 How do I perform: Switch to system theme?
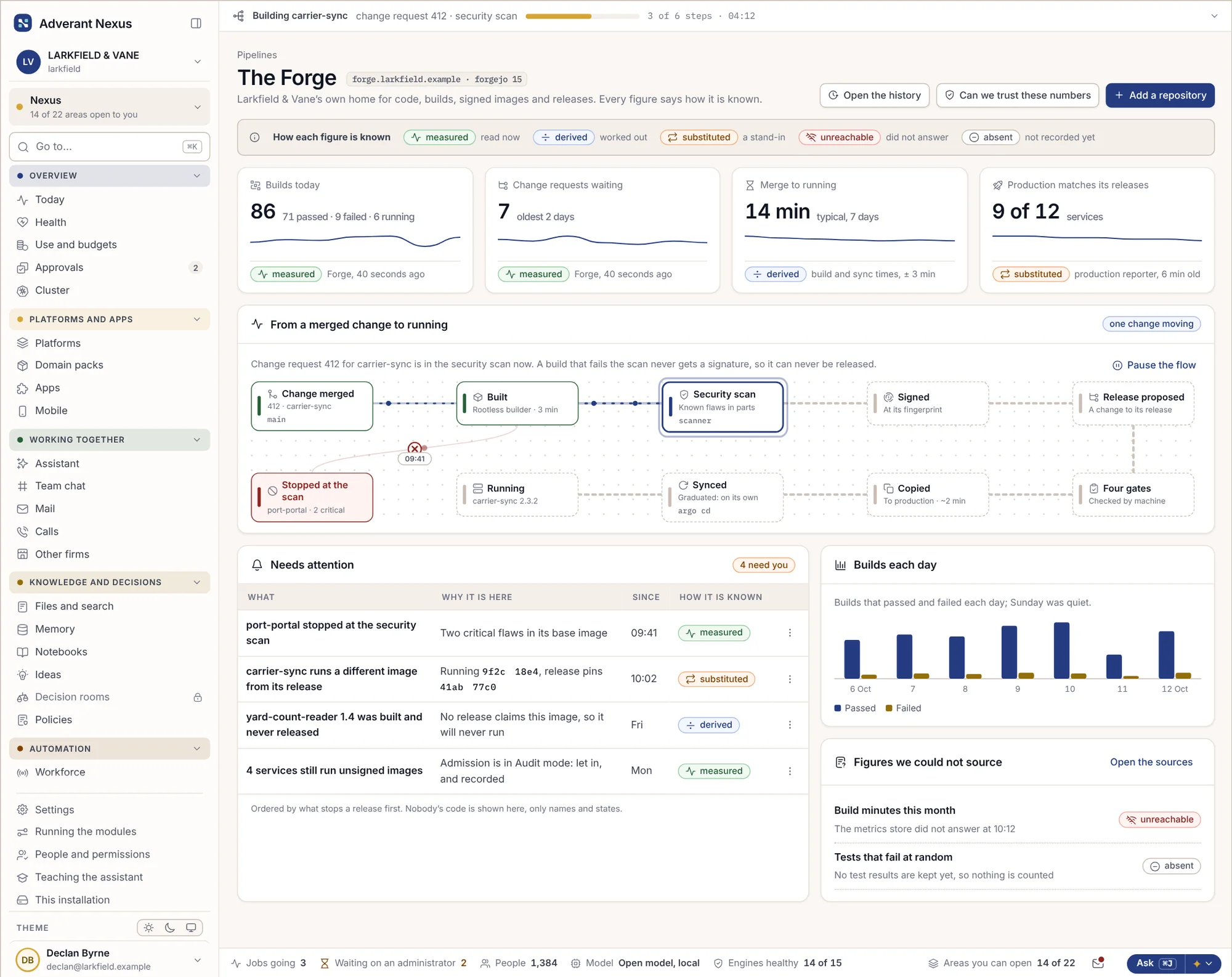point(192,928)
